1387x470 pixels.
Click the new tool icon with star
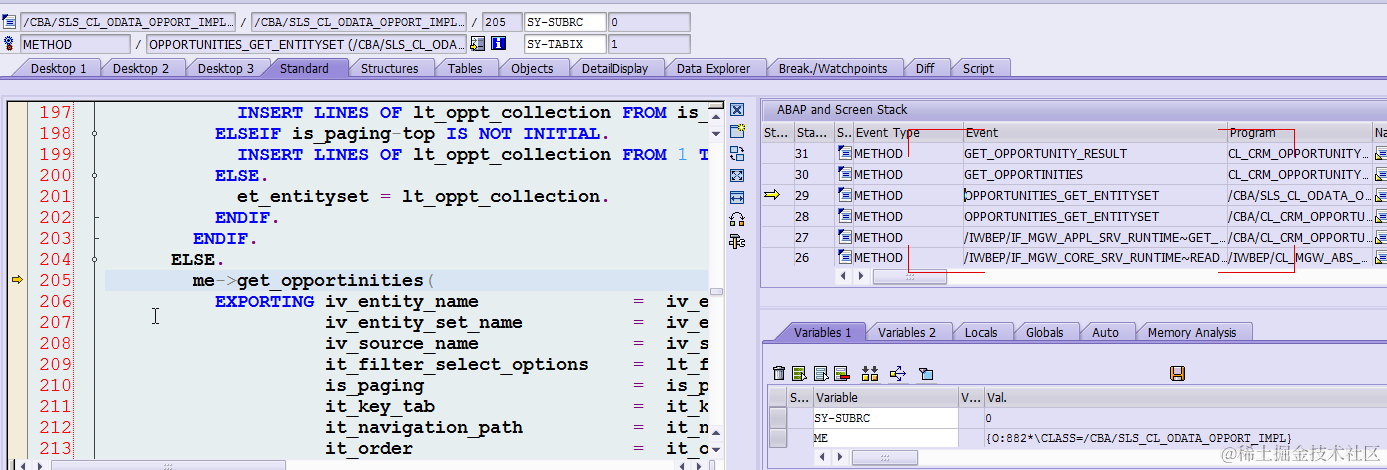(x=737, y=132)
